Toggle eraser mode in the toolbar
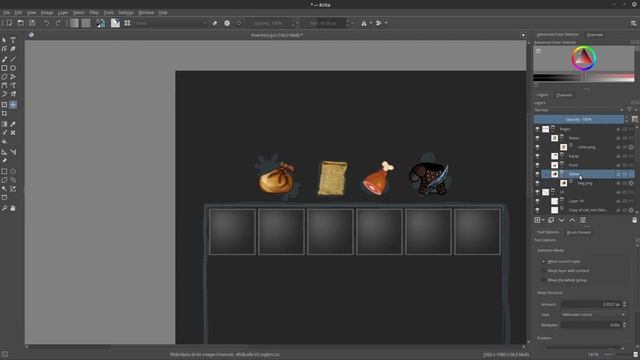Screen dimensions: 640x360 [x=215, y=23]
